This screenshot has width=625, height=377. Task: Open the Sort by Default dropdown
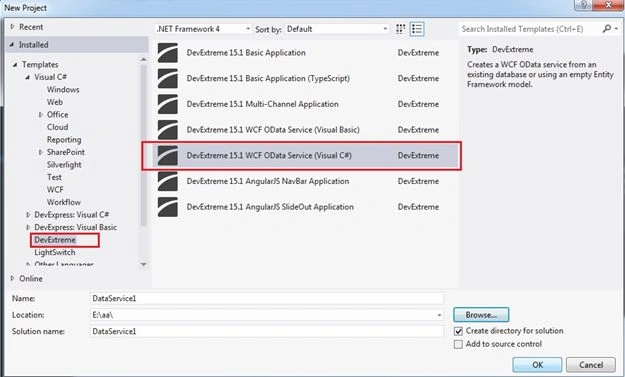point(337,29)
